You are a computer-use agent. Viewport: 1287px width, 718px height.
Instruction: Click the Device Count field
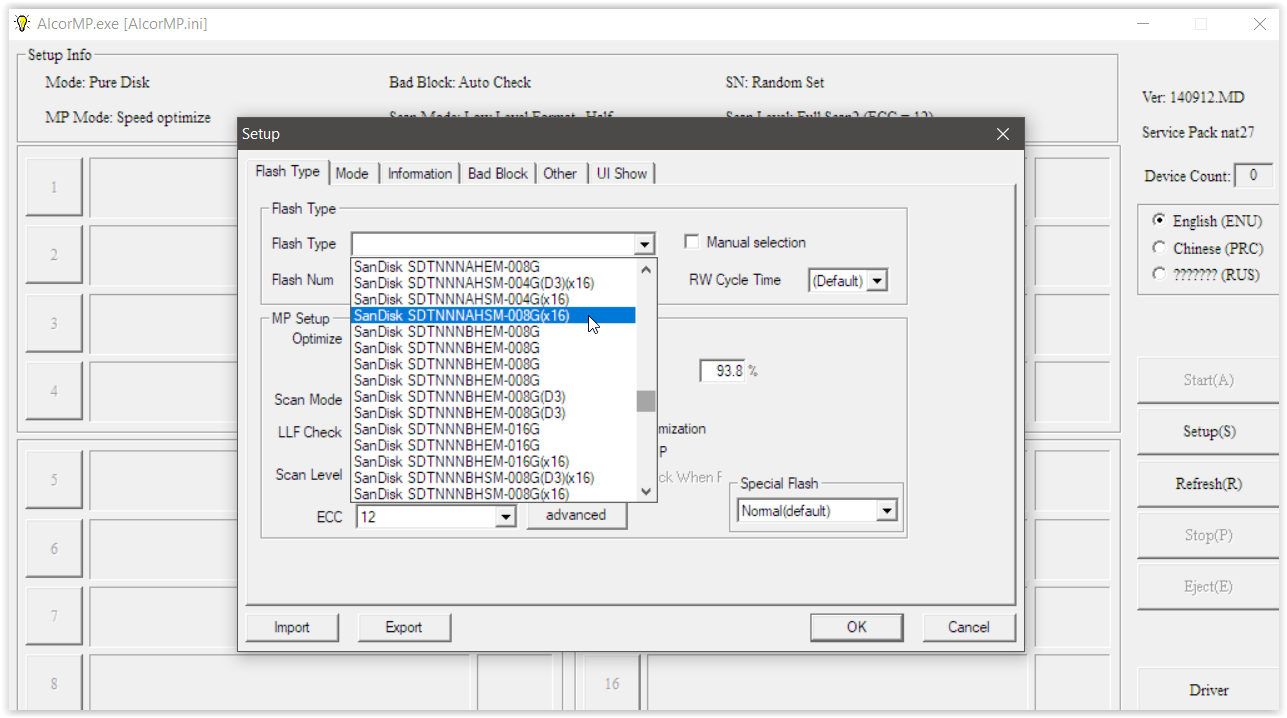[x=1253, y=176]
